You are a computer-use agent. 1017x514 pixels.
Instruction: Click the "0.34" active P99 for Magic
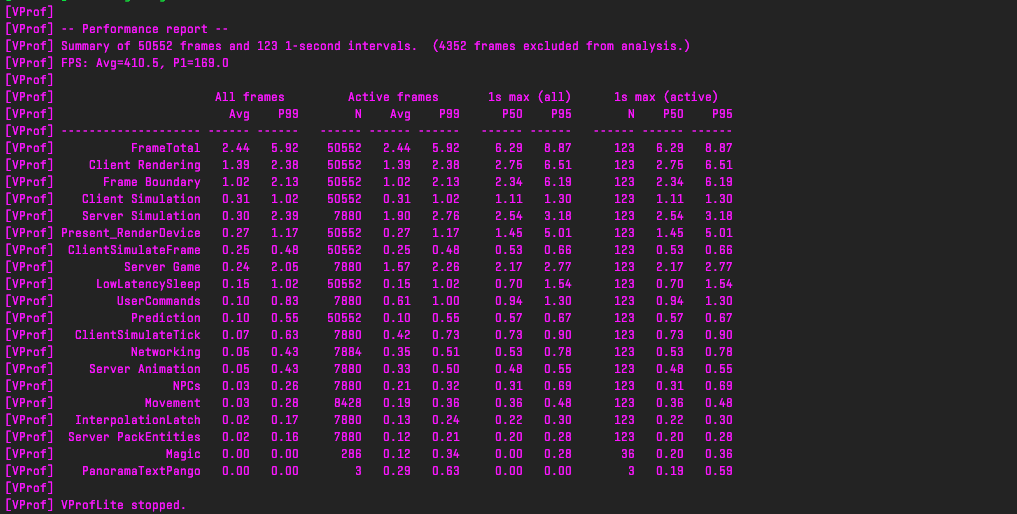[446, 454]
